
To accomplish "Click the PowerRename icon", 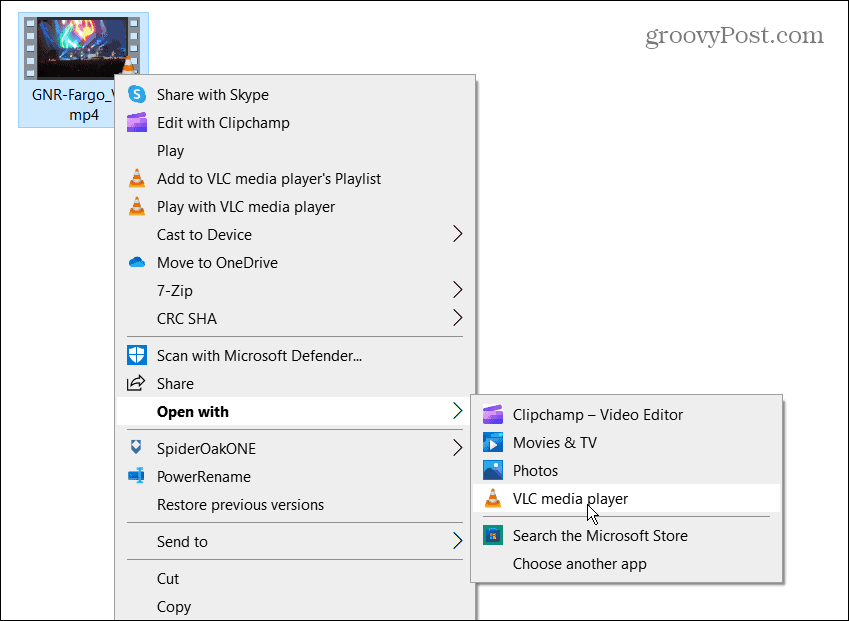I will point(136,476).
